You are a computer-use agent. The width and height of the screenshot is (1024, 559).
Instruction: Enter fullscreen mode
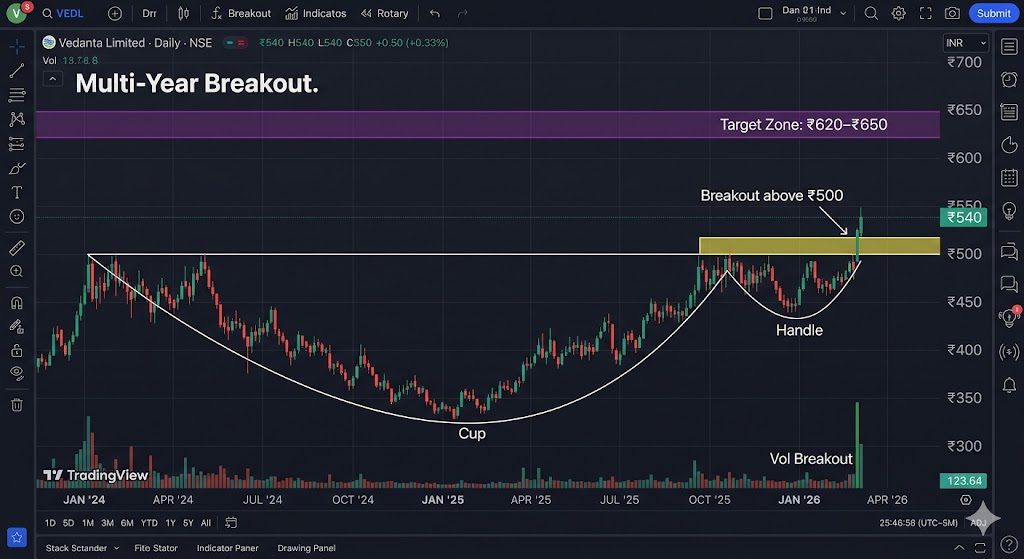click(925, 13)
